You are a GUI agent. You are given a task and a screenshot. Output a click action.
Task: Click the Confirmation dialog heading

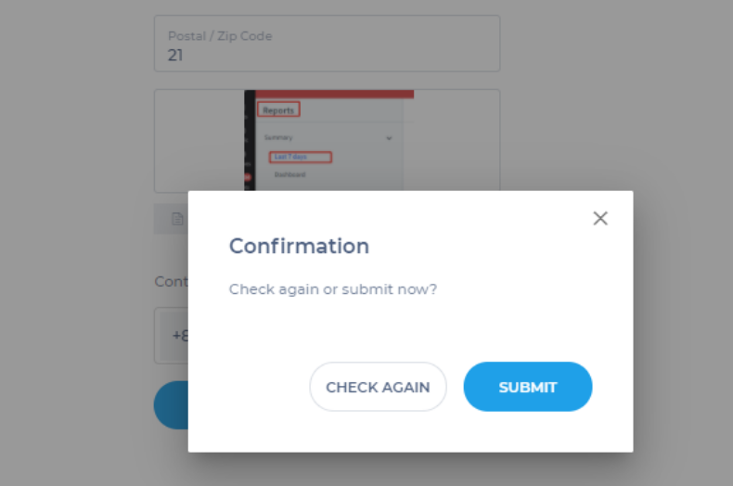click(299, 246)
